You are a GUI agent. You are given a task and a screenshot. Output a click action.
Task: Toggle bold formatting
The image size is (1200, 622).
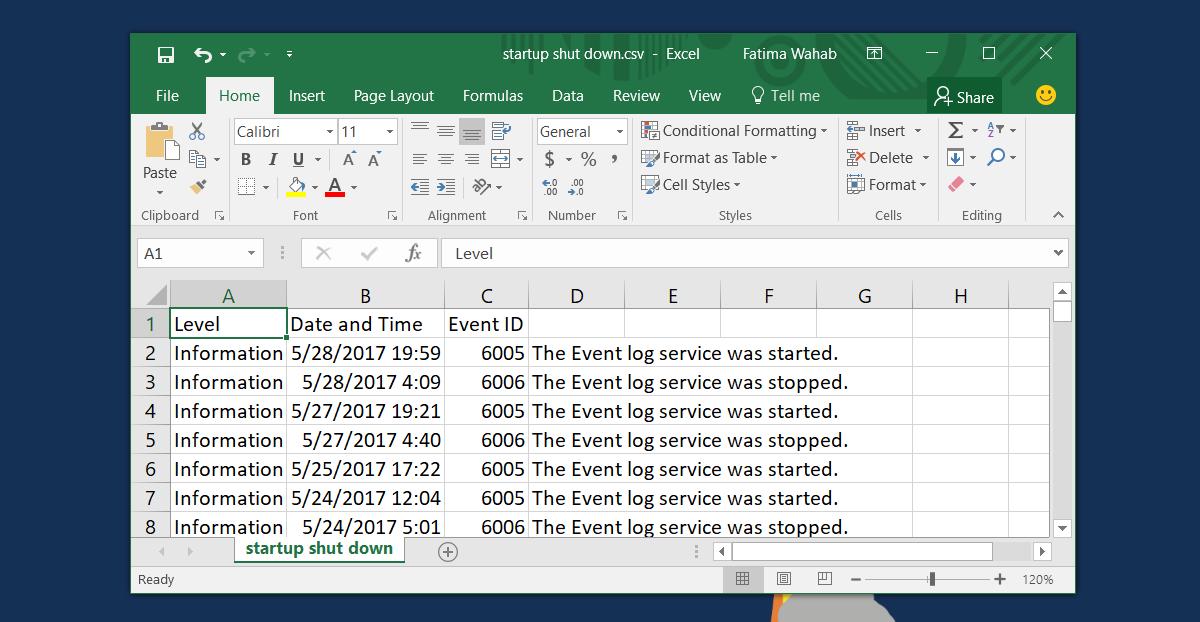pyautogui.click(x=246, y=159)
